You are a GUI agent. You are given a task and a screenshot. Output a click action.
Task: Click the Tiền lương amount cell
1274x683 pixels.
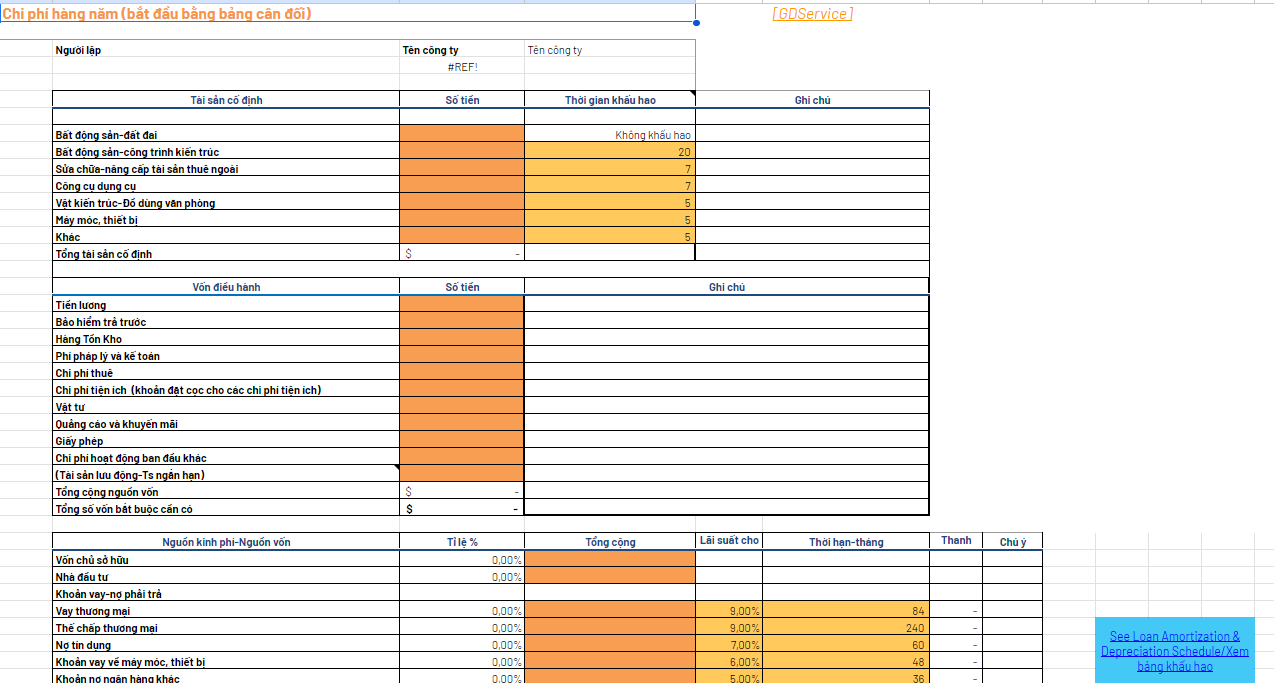461,305
